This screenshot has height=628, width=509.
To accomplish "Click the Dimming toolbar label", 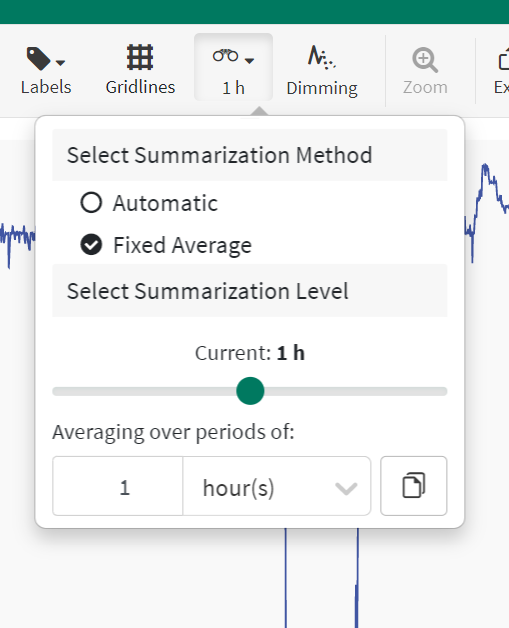I will click(322, 88).
